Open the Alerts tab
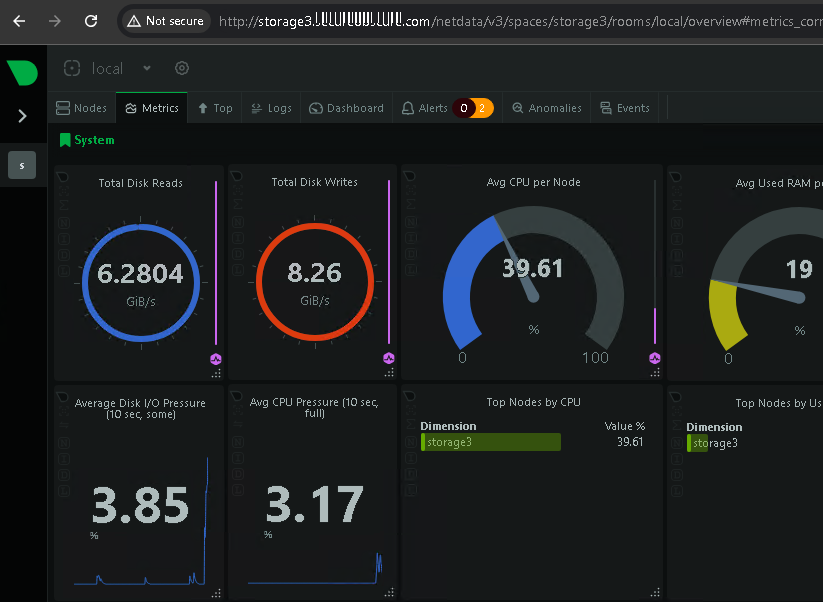Image resolution: width=823 pixels, height=602 pixels. pyautogui.click(x=425, y=108)
